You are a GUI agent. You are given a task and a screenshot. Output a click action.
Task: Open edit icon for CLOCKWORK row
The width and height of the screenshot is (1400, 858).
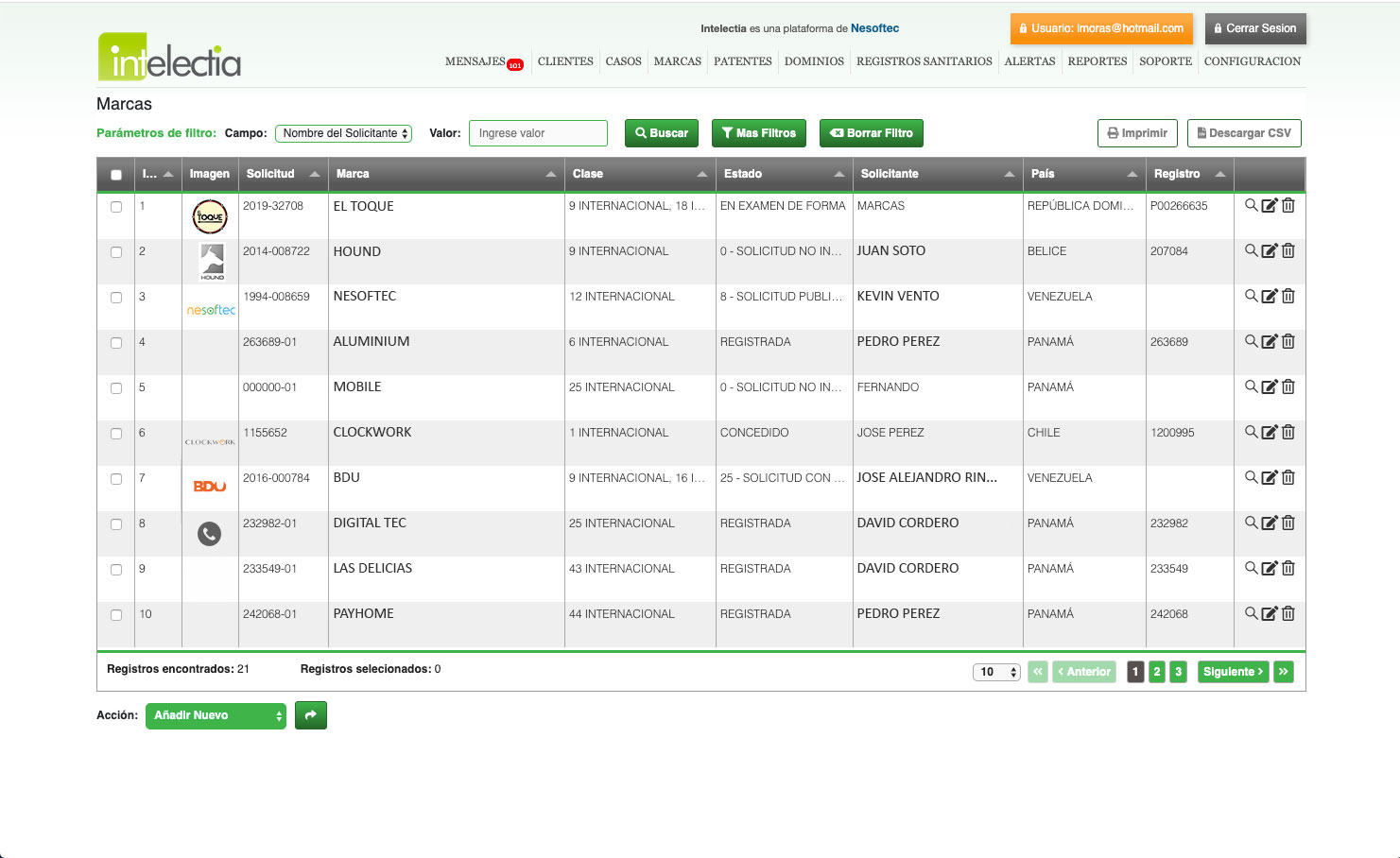click(x=1270, y=432)
